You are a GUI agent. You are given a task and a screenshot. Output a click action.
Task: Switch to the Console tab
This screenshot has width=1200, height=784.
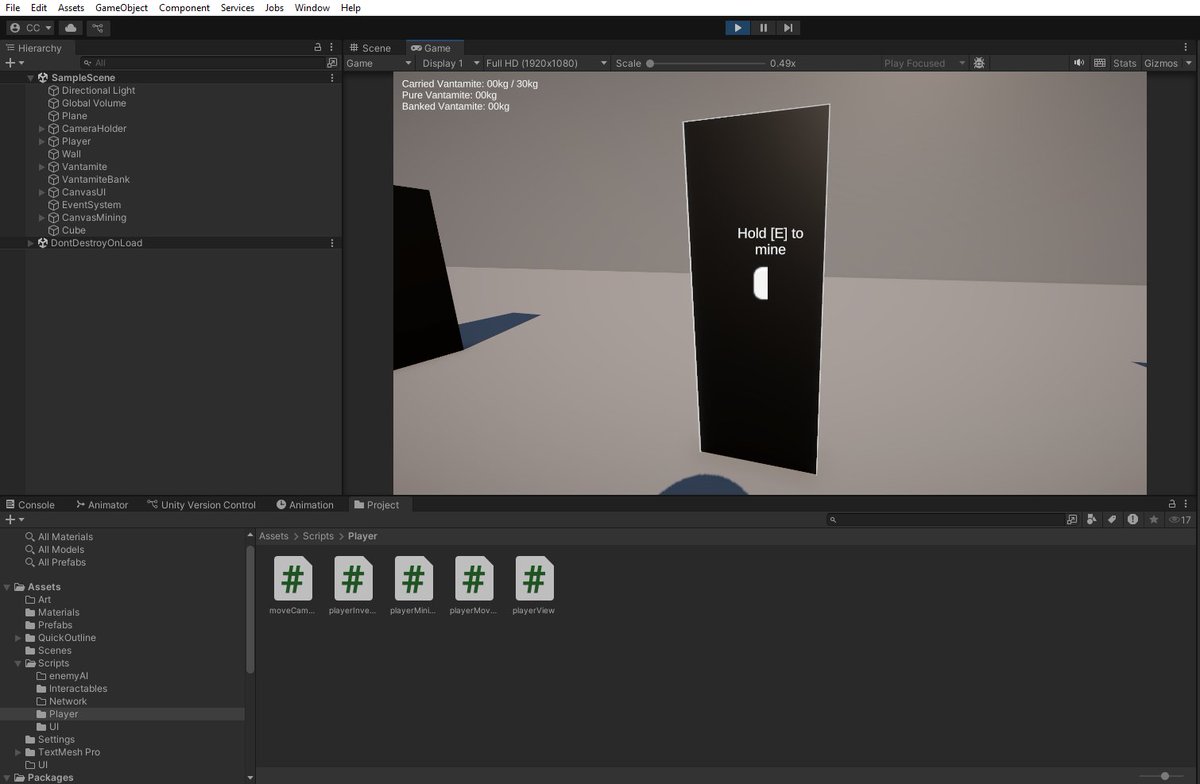tap(30, 505)
